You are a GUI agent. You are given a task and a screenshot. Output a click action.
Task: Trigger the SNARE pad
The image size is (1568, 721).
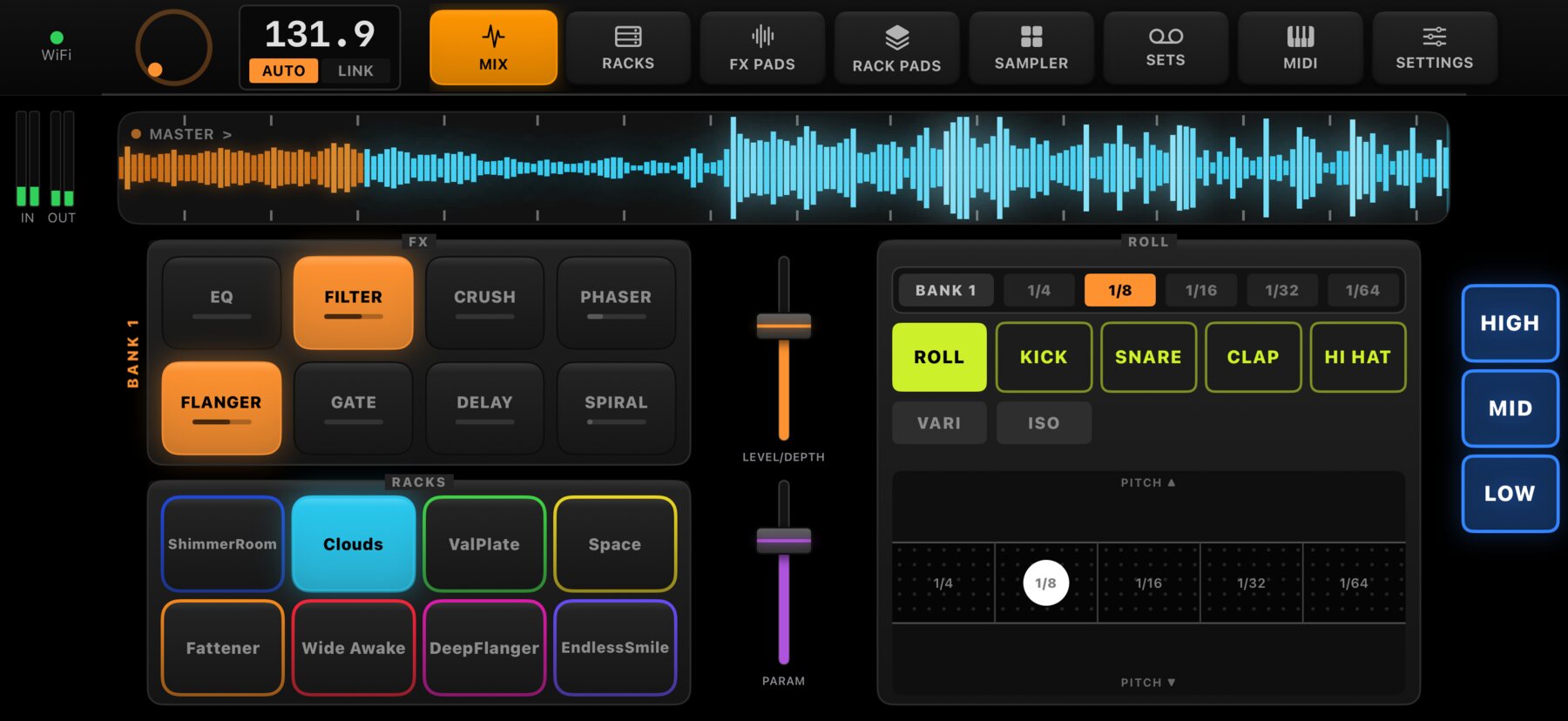point(1148,357)
